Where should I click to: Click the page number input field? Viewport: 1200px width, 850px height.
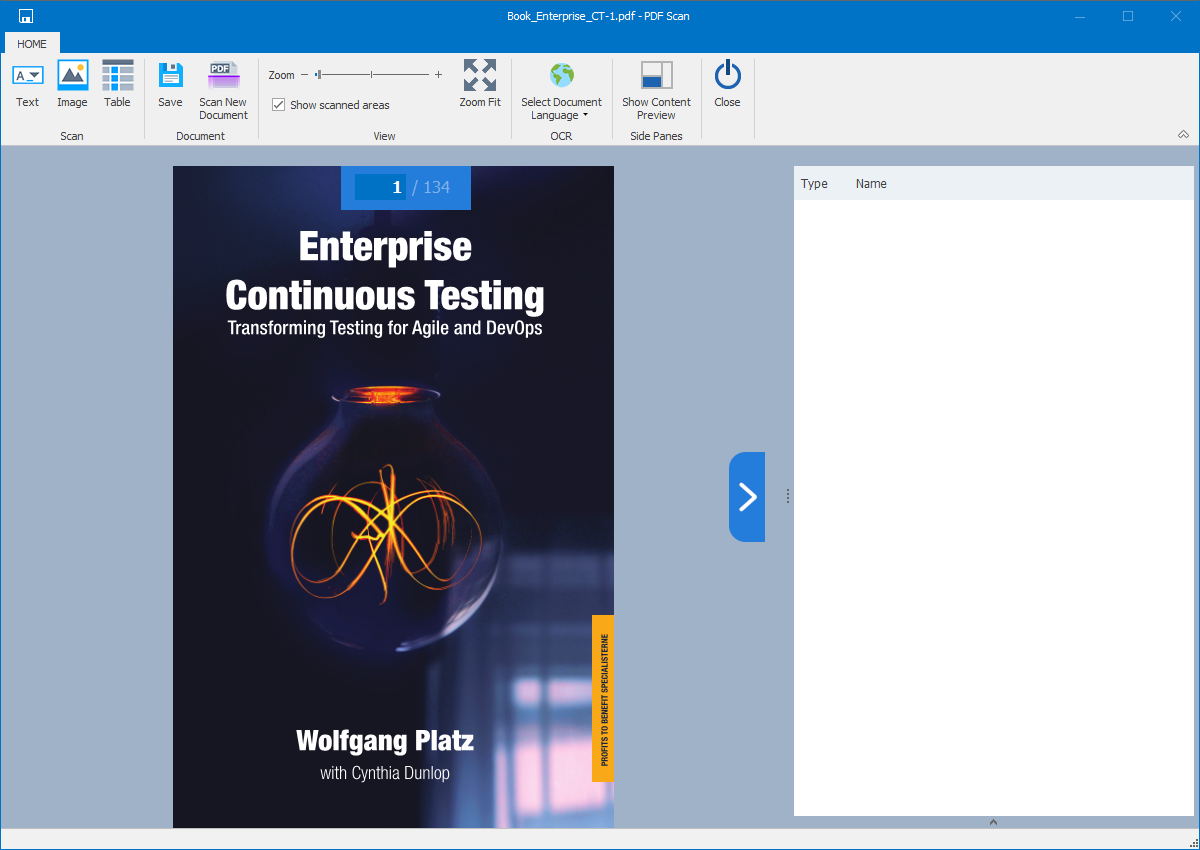coord(381,187)
